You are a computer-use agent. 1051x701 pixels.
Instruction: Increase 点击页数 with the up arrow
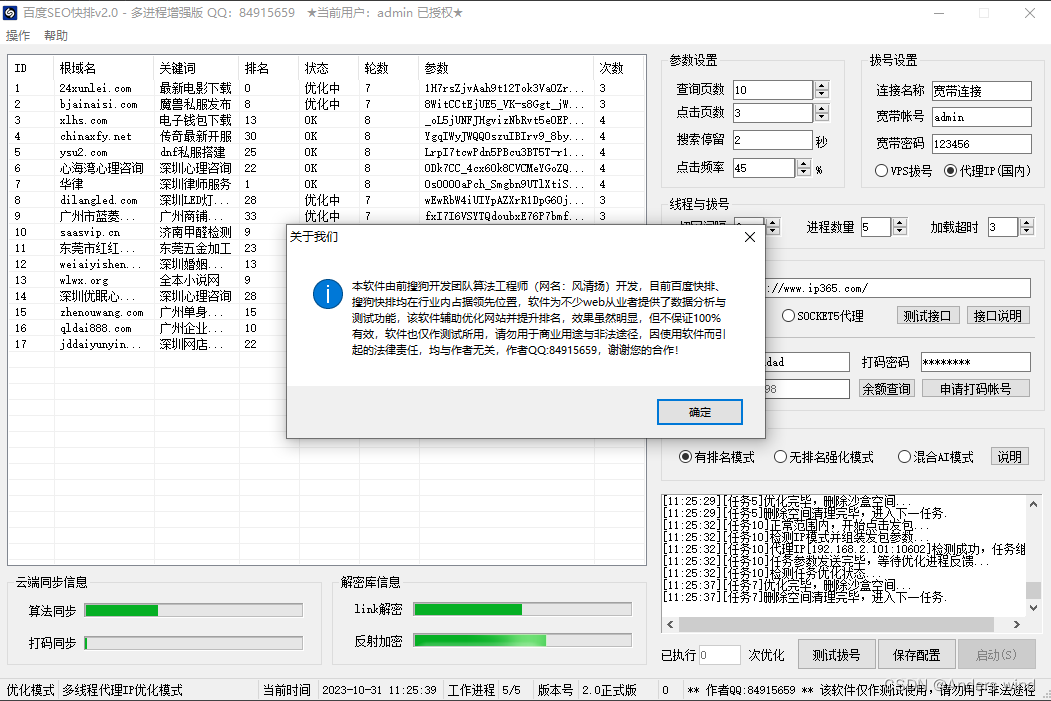[822, 109]
